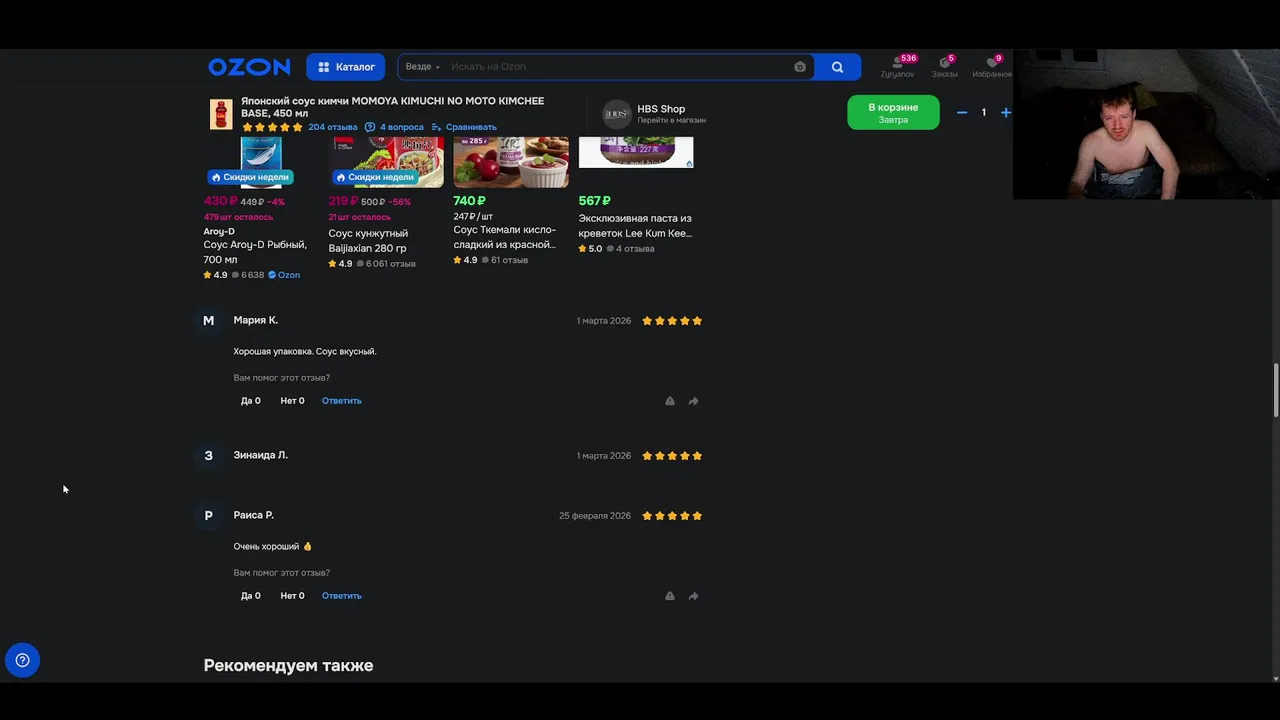Submit search with magnifier button
Viewport: 1280px width, 720px height.
pyautogui.click(x=838, y=67)
